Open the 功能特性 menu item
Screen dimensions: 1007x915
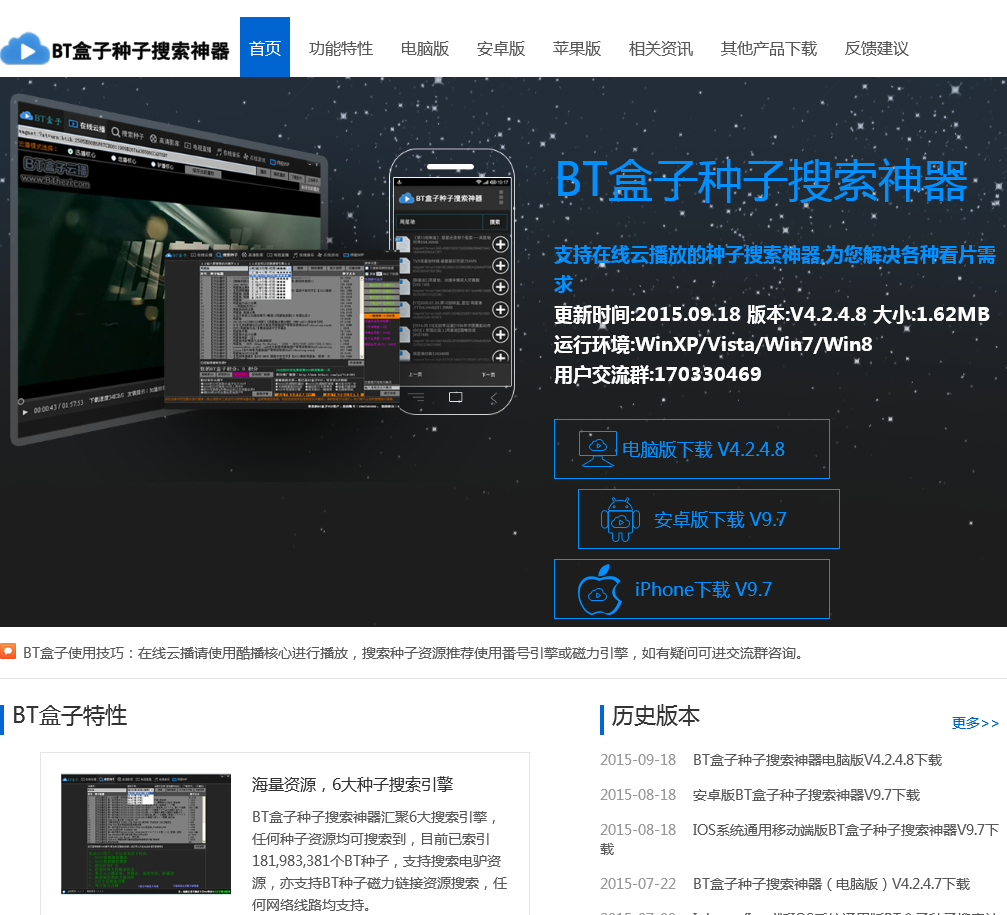pyautogui.click(x=340, y=49)
